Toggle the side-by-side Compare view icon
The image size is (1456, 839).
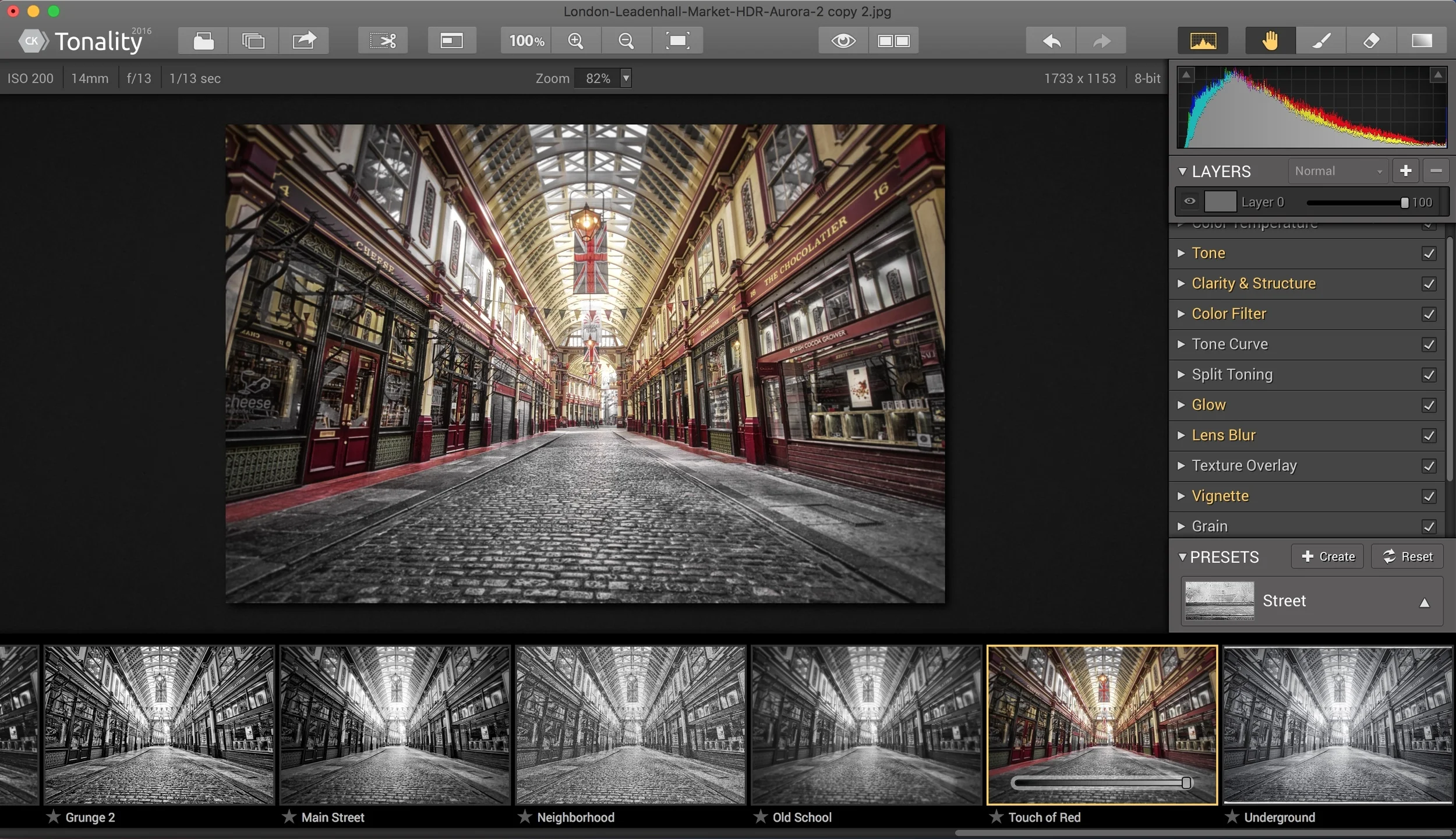(x=894, y=41)
